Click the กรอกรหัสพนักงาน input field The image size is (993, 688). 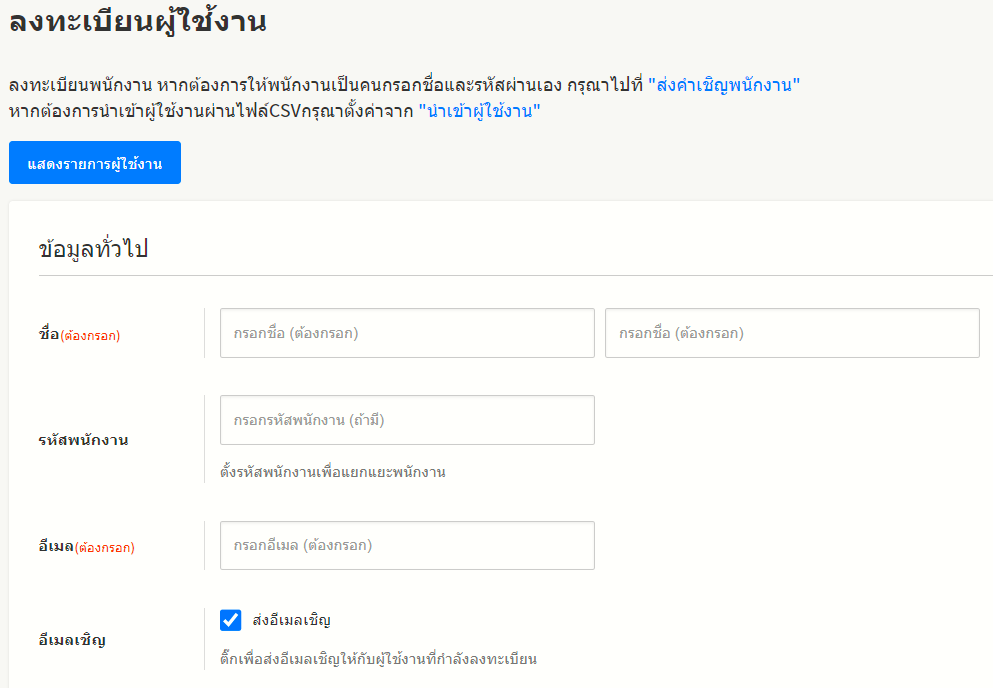[x=407, y=420]
